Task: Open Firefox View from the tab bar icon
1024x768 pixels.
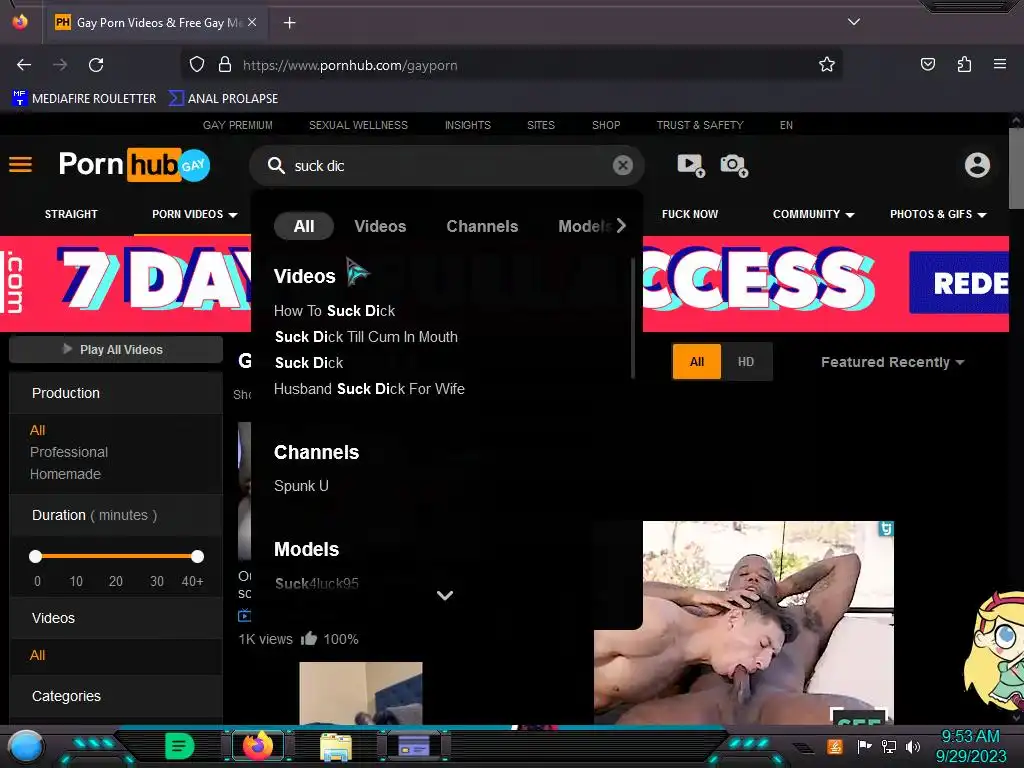Action: (x=20, y=22)
